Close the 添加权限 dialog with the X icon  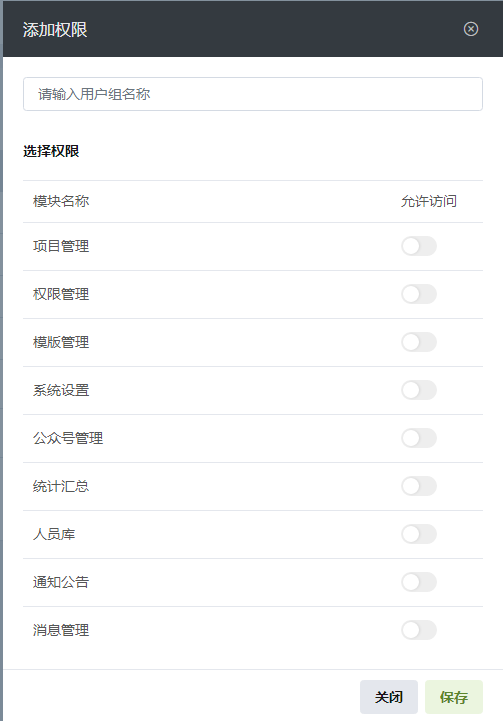tap(470, 29)
